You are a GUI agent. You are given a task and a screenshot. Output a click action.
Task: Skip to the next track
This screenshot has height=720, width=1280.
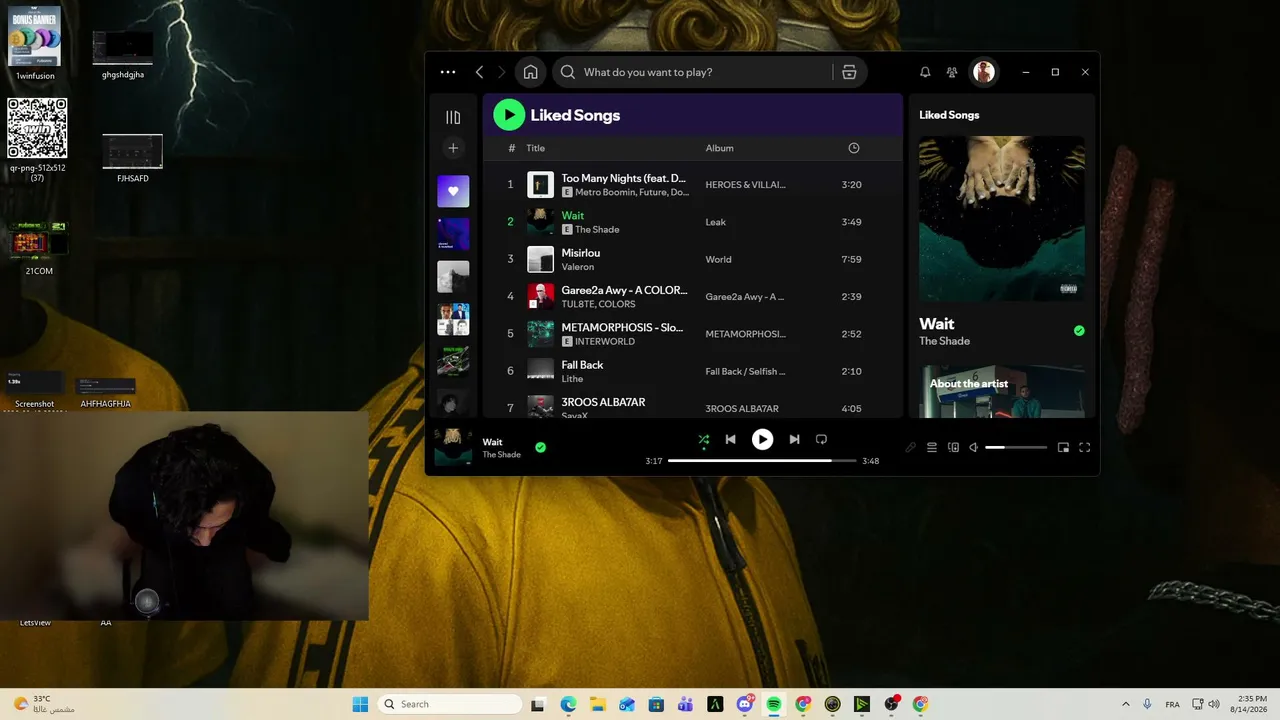[794, 439]
